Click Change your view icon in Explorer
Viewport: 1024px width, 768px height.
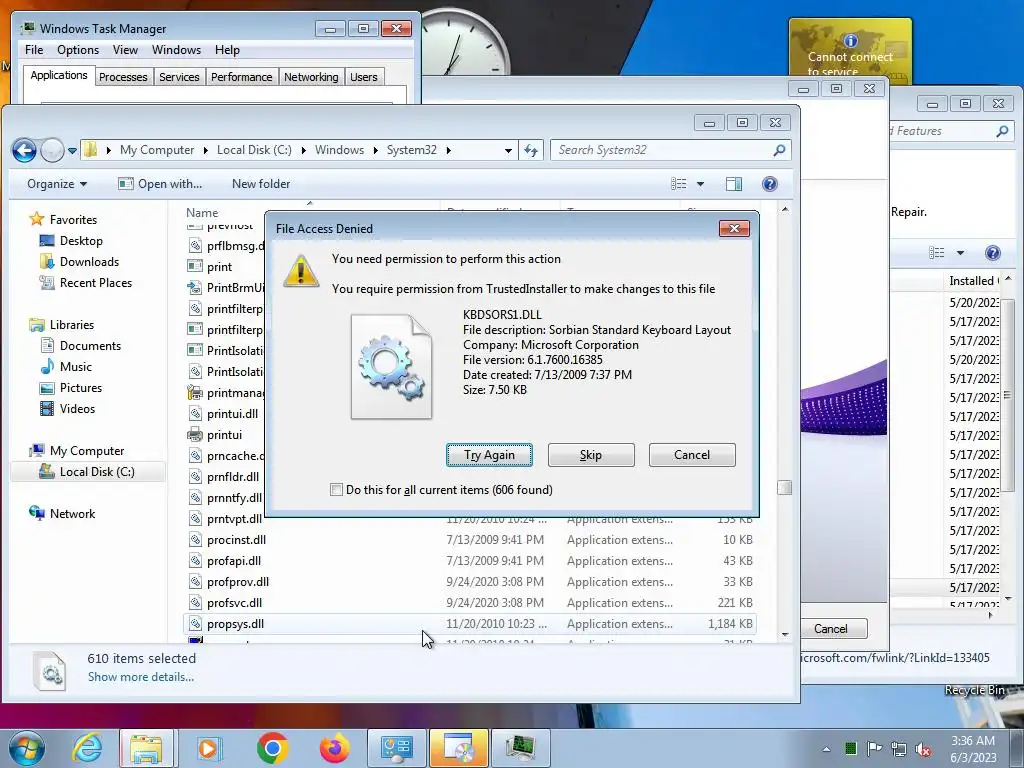679,184
